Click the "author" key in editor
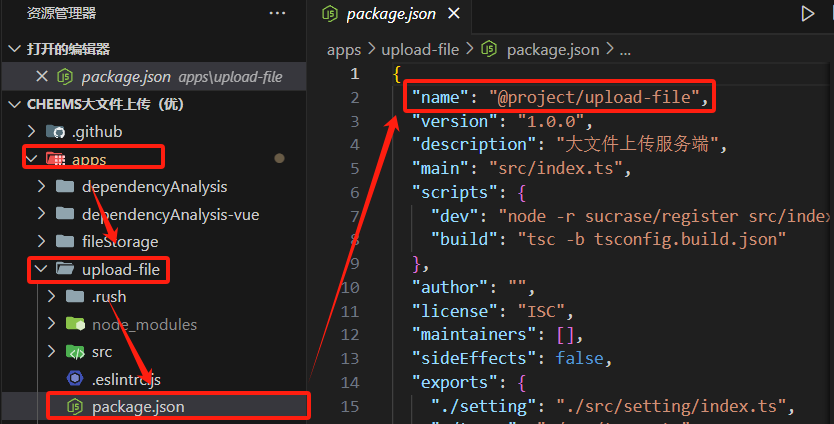Image resolution: width=834 pixels, height=424 pixels. coord(450,288)
